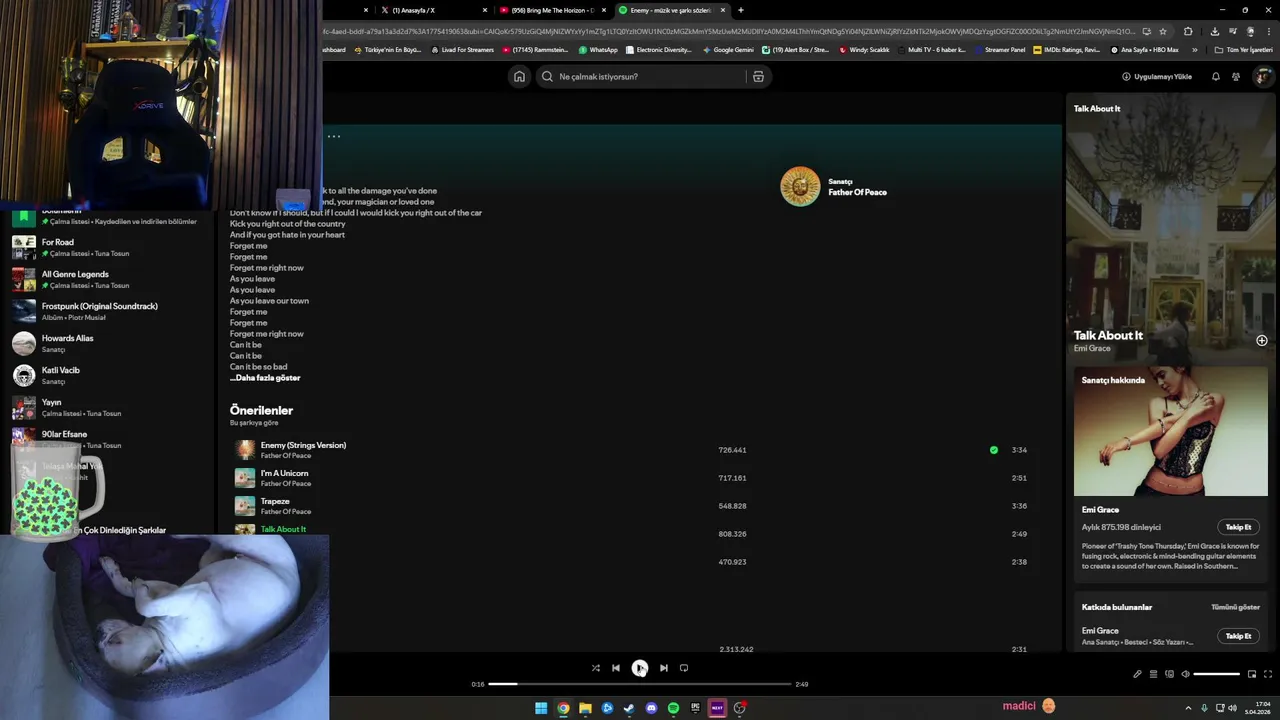
Task: Open Discord from taskbar
Action: (x=651, y=708)
